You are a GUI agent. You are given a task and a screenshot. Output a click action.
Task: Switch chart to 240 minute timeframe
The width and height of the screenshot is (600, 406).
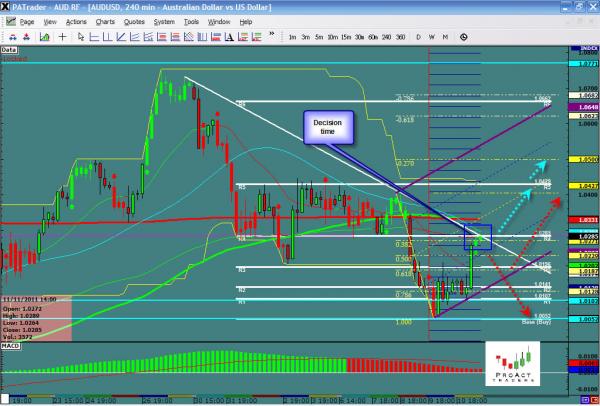tap(386, 37)
